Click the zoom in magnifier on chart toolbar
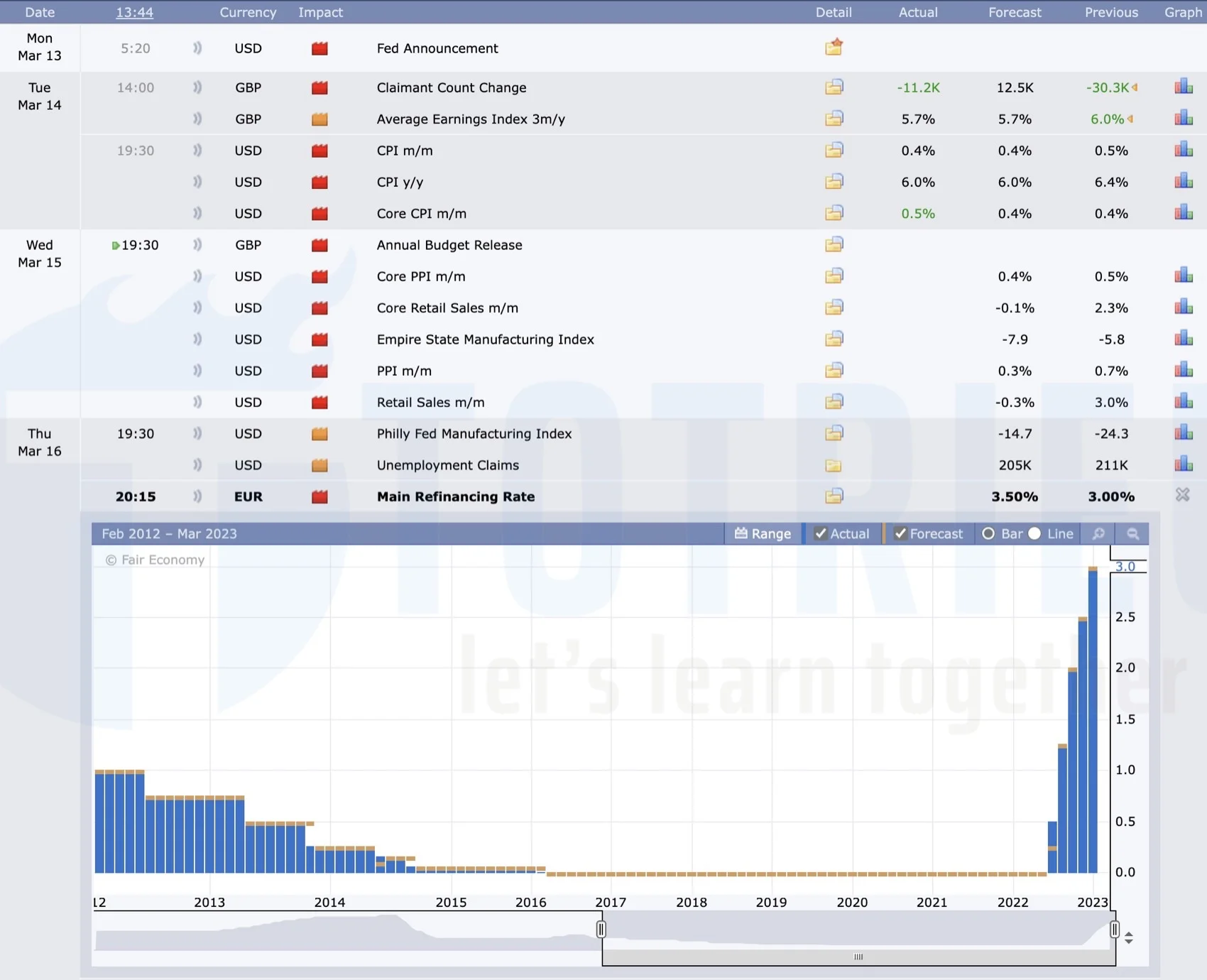1207x980 pixels. click(1098, 533)
